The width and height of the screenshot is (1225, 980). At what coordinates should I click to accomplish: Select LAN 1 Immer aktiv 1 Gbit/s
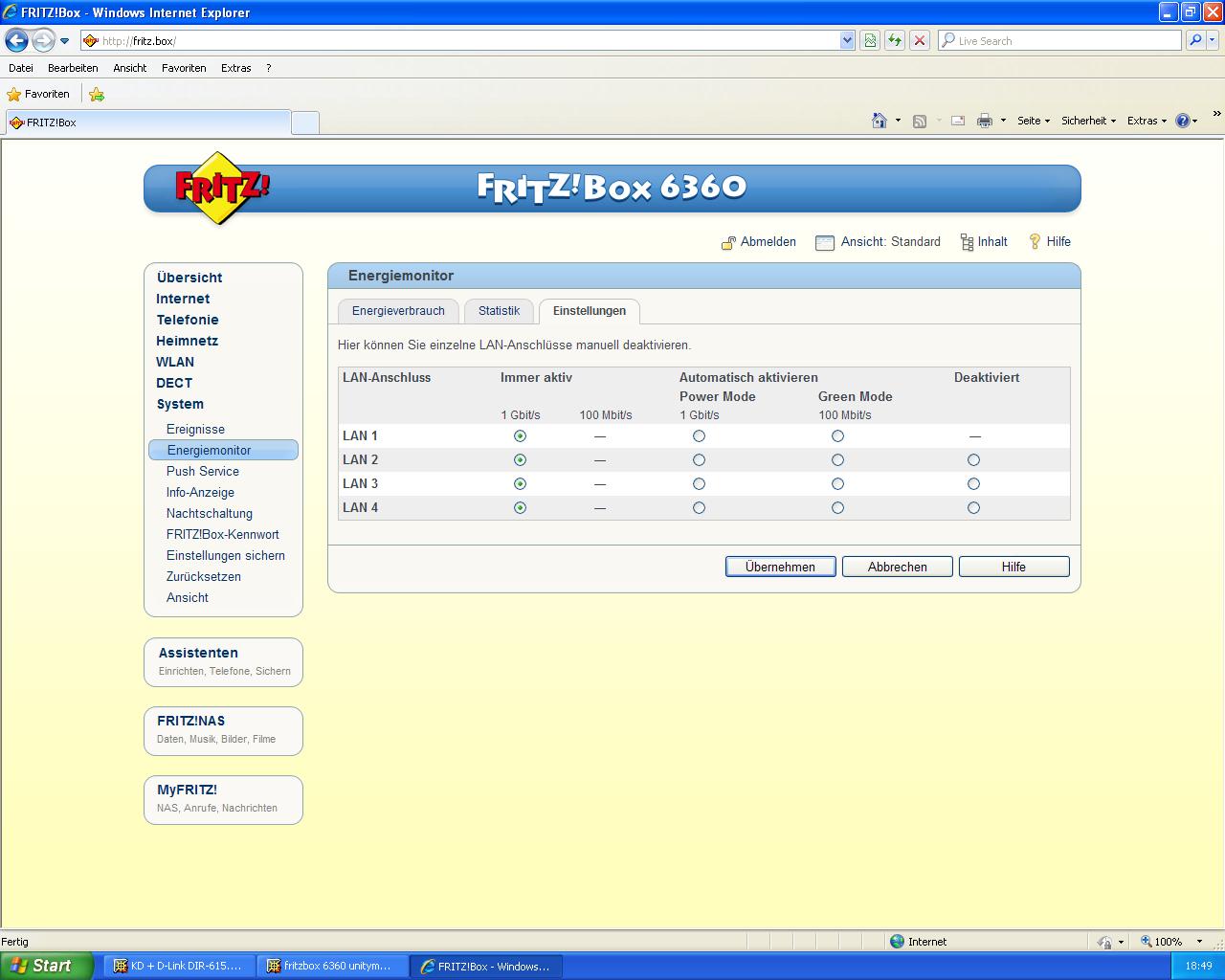point(520,435)
